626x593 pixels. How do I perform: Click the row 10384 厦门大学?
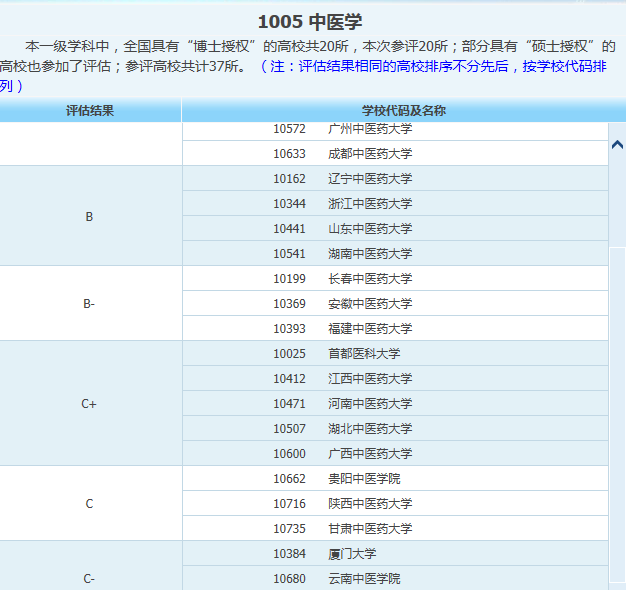(395, 554)
